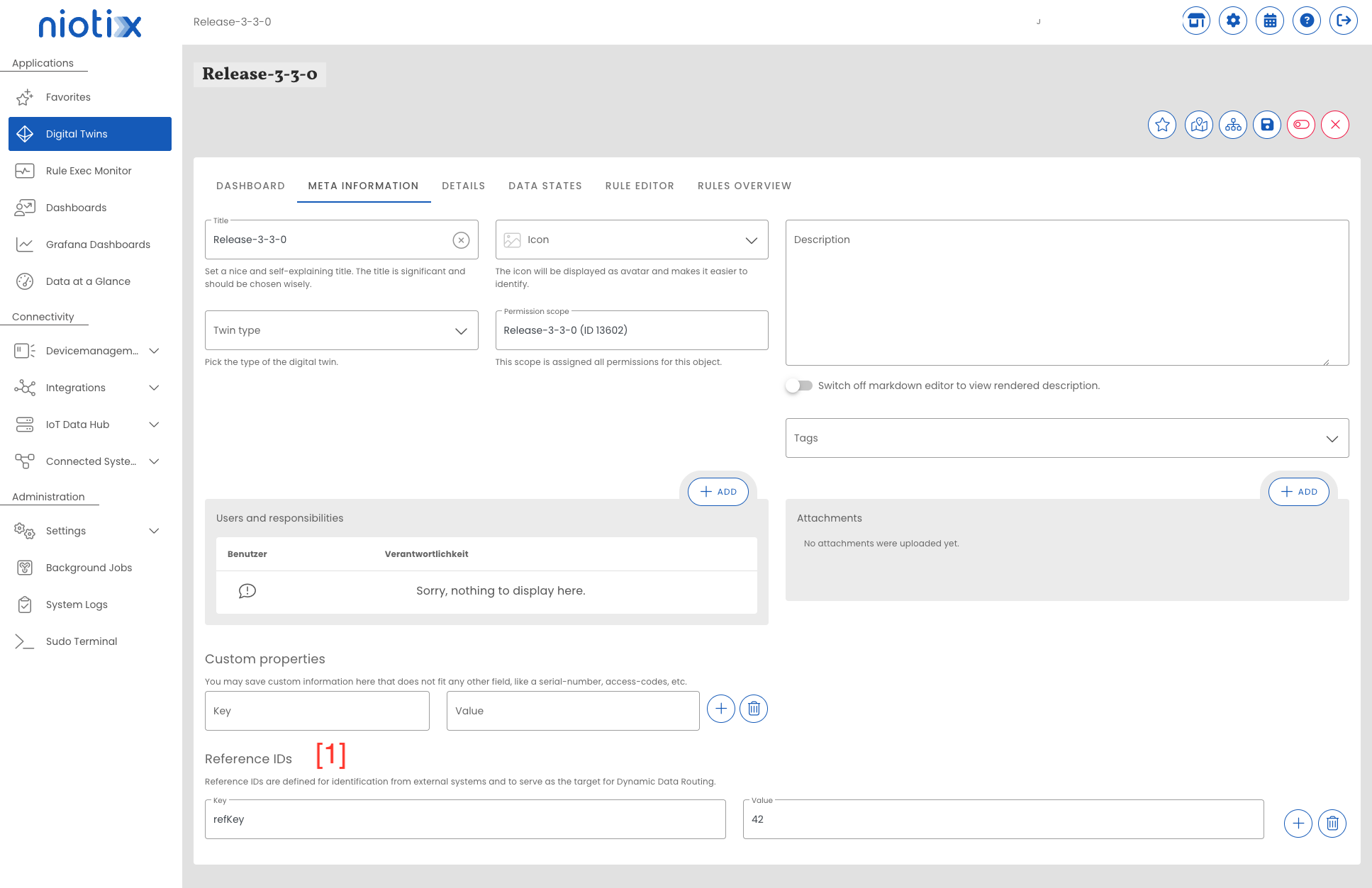Click the red toggle switch icon button

tap(1300, 125)
